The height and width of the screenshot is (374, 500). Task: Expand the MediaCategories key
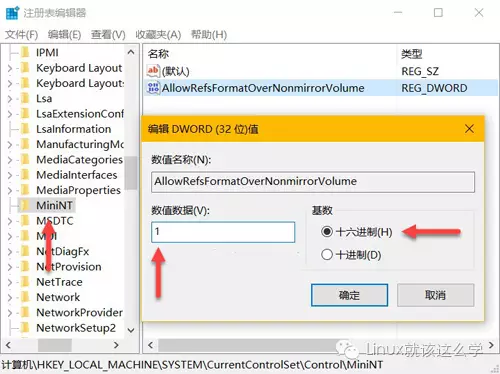10,160
